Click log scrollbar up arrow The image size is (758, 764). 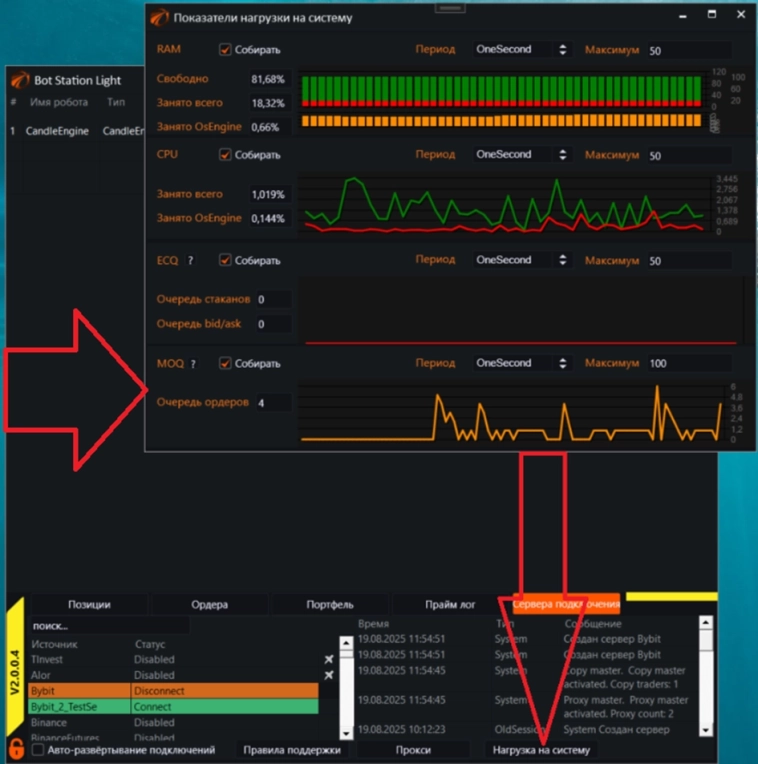(x=706, y=622)
